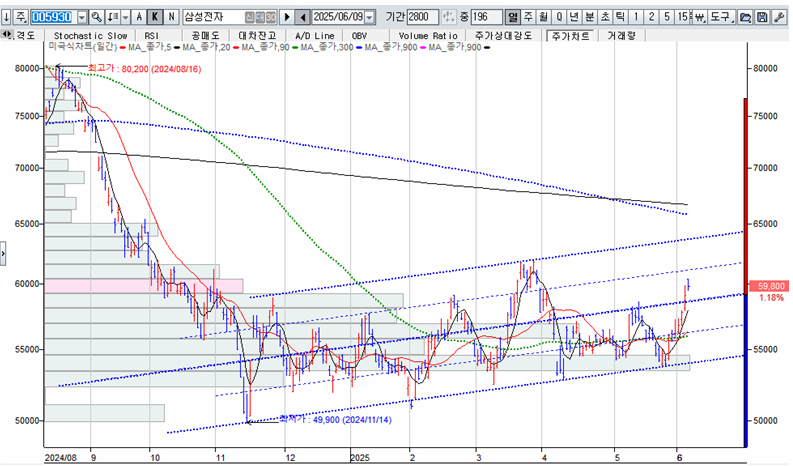Open the date picker dropdown arrow
The height and width of the screenshot is (466, 793).
click(370, 18)
